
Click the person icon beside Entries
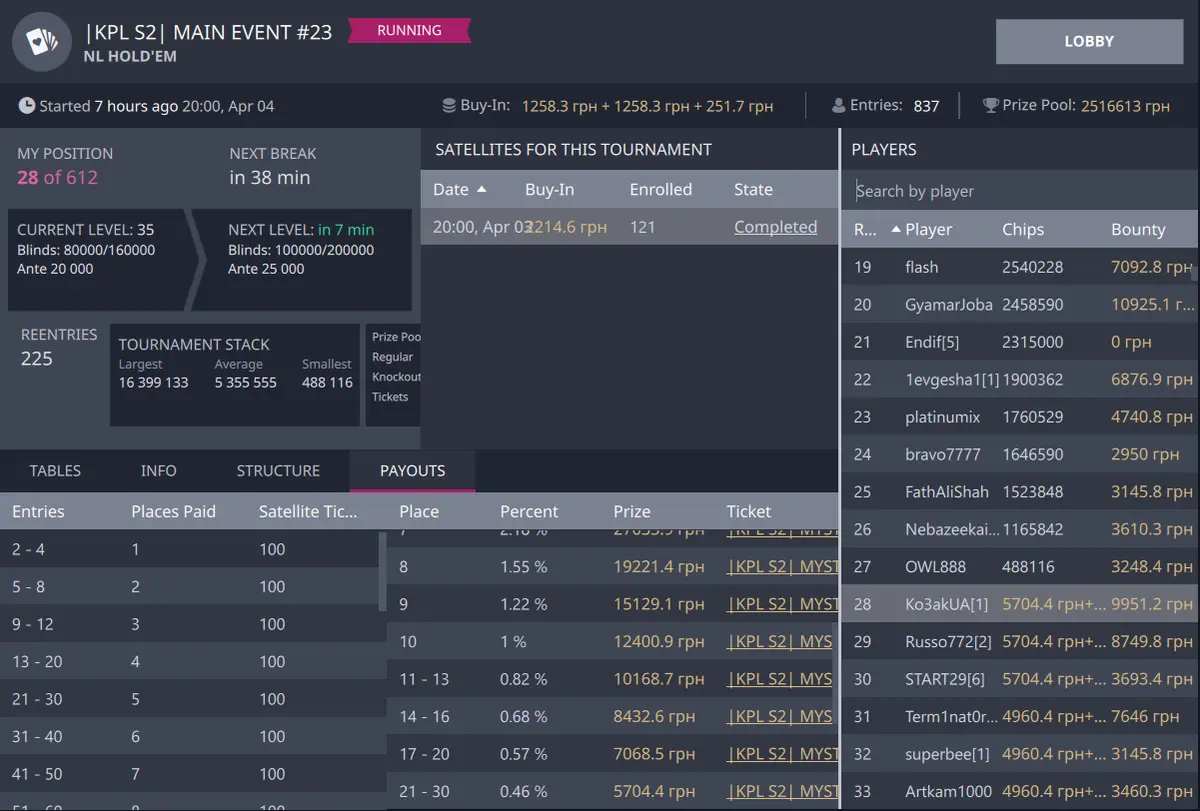pyautogui.click(x=838, y=106)
